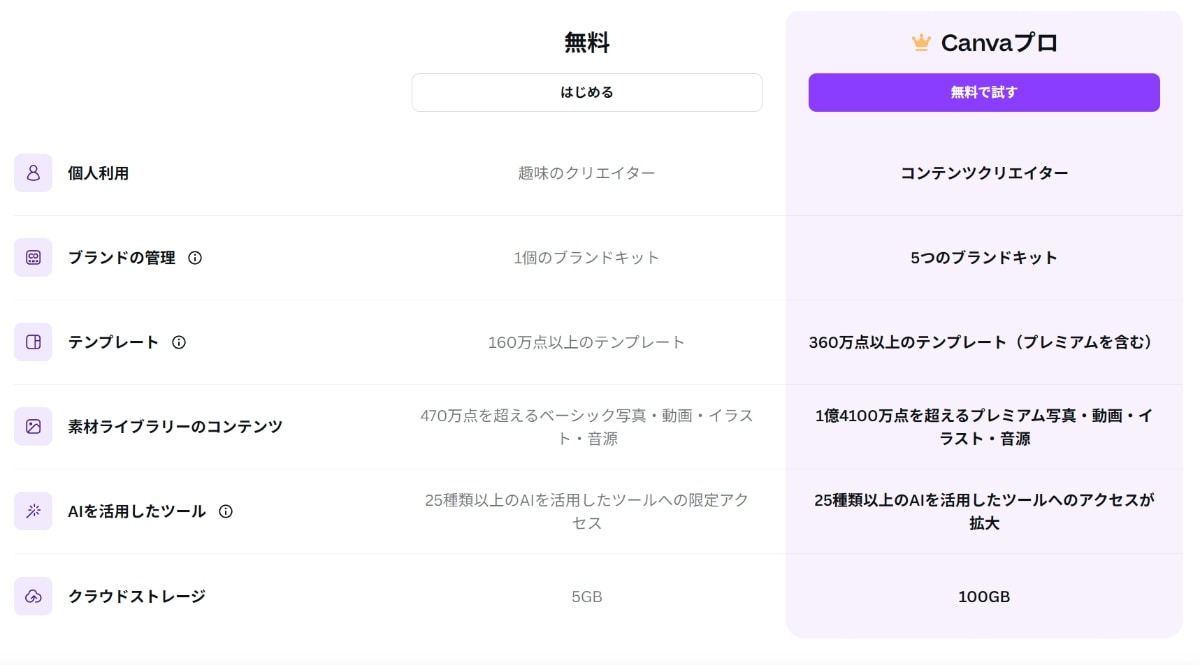Viewport: 1200px width, 665px height.
Task: Click the 1億4100万点を超えるプレミアム写真 cell
Action: click(984, 427)
